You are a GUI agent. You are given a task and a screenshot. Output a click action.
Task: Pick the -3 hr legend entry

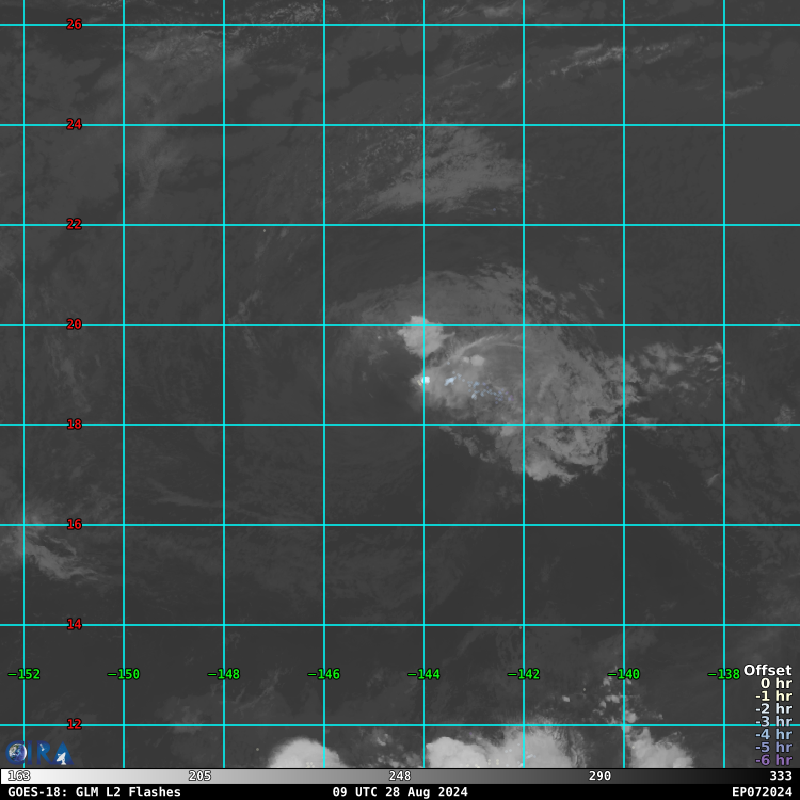(x=774, y=721)
